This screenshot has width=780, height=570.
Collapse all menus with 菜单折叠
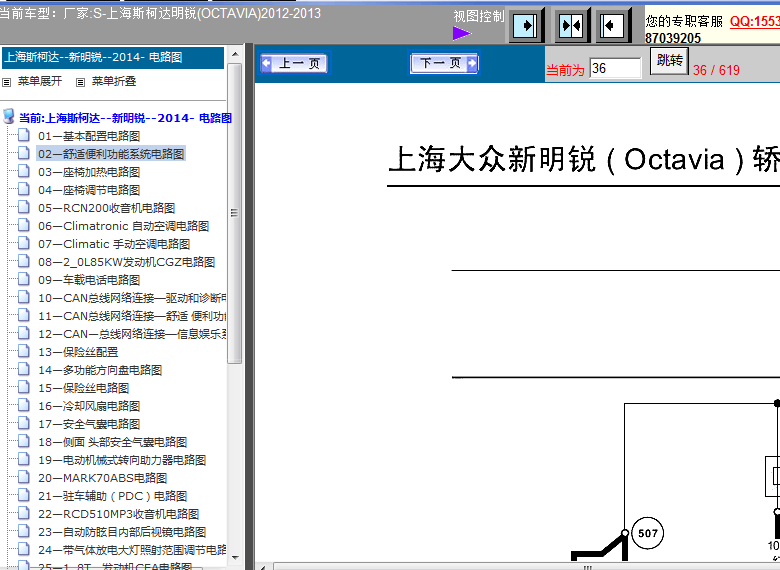tap(114, 81)
